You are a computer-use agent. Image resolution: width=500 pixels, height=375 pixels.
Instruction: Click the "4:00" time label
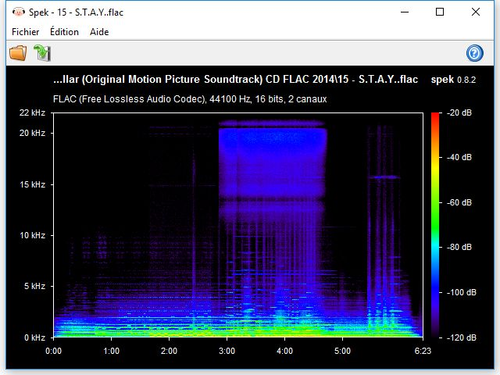[x=285, y=351]
